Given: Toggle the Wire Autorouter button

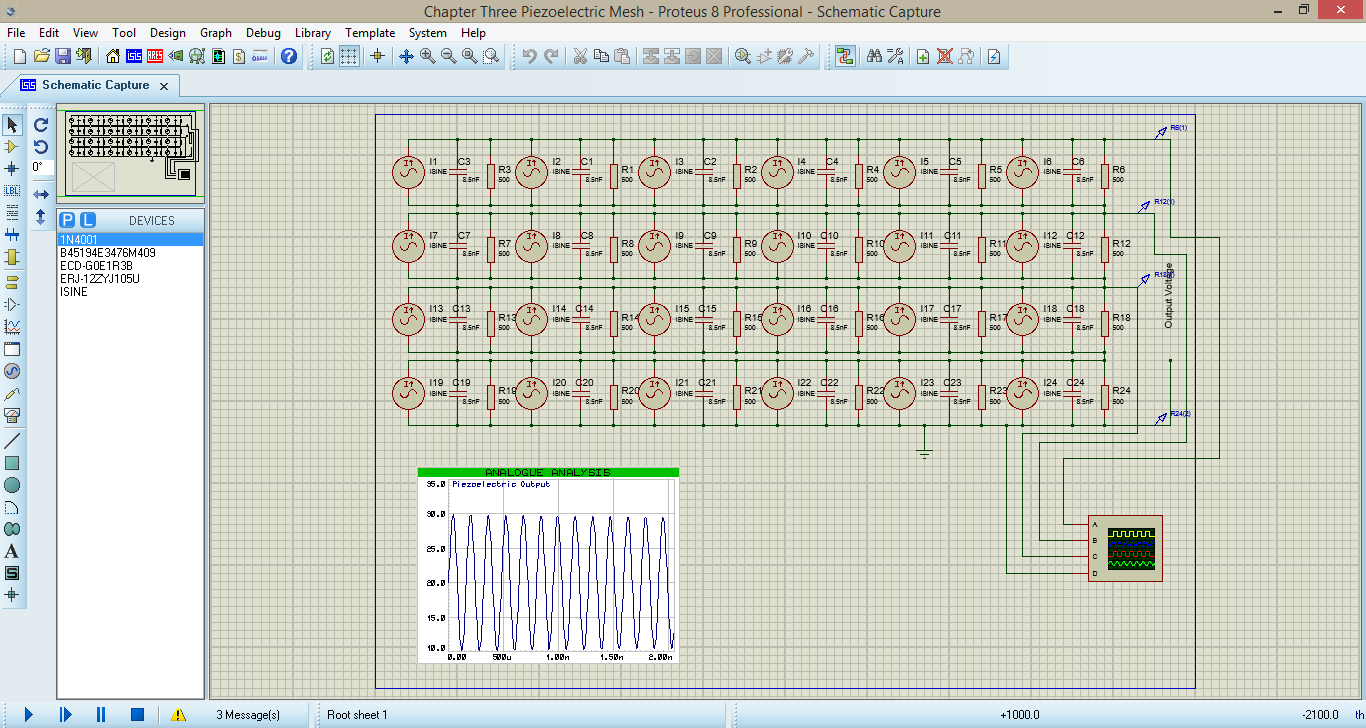Looking at the screenshot, I should tap(845, 56).
